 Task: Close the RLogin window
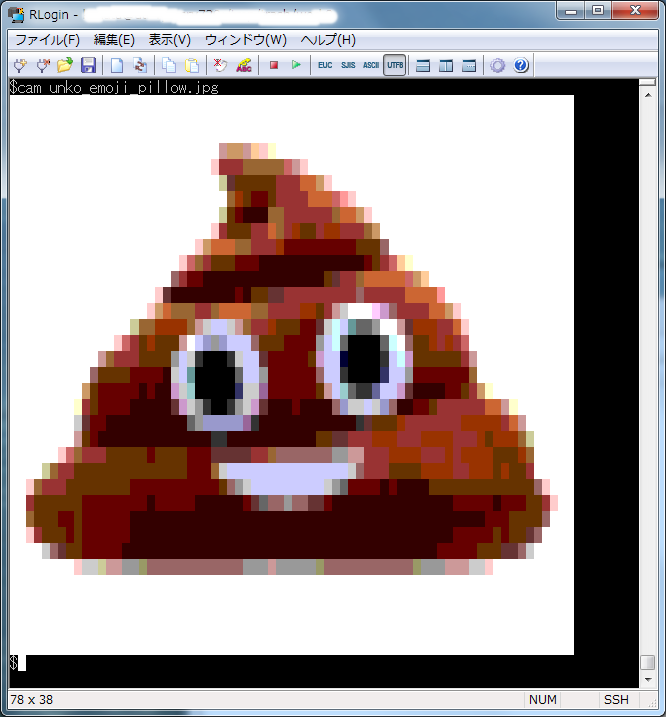[x=635, y=11]
